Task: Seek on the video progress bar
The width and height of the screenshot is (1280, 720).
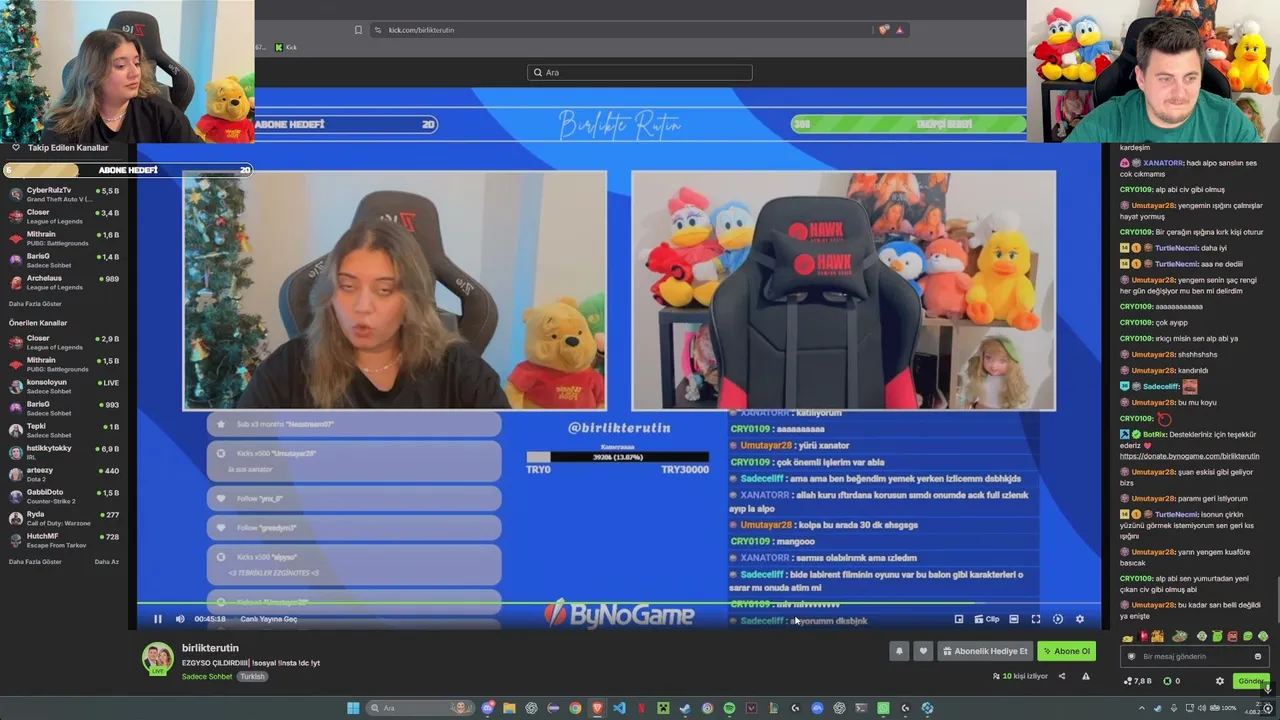Action: pos(618,603)
